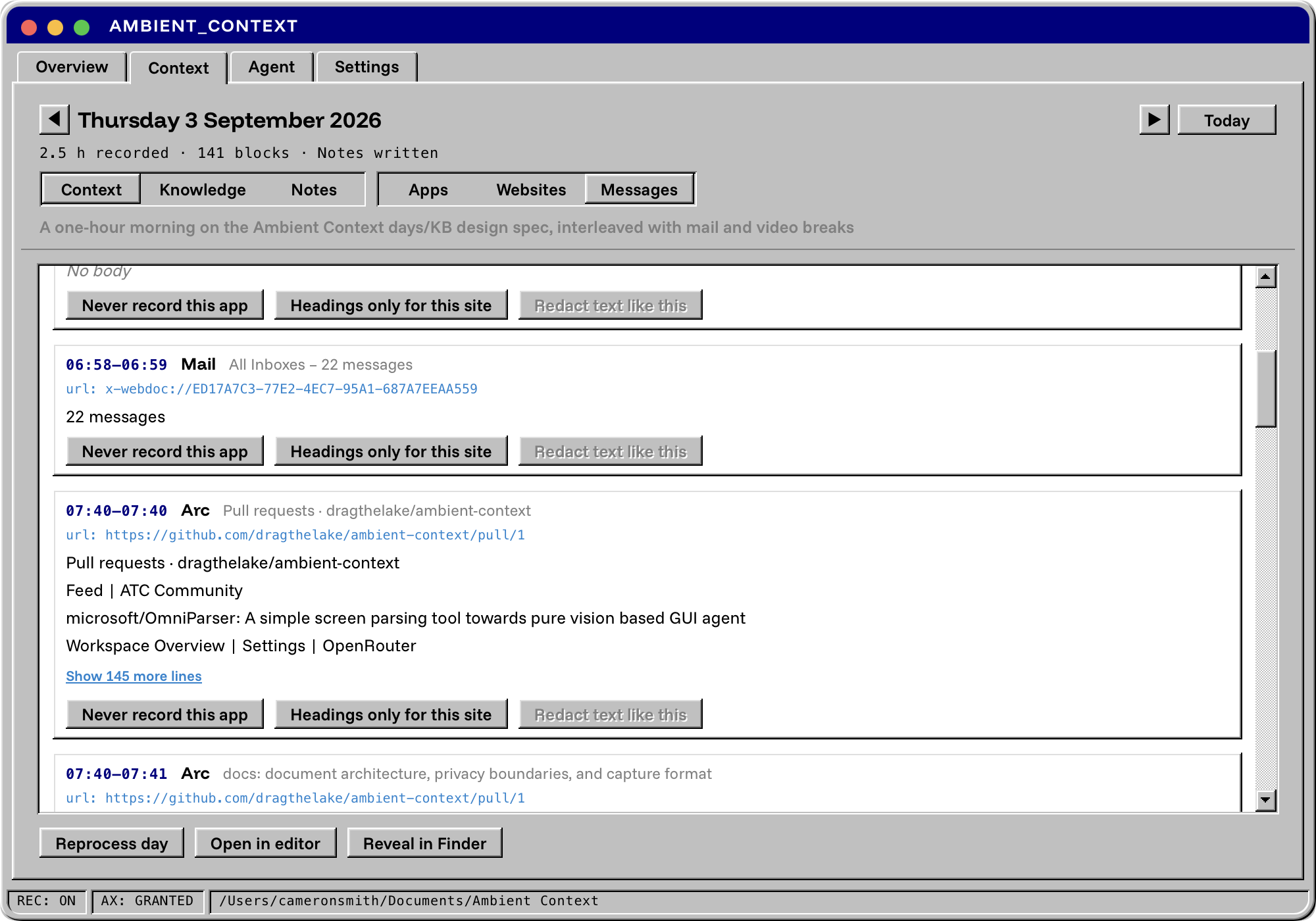Go to previous day arrow
The height and width of the screenshot is (921, 1316).
point(55,120)
